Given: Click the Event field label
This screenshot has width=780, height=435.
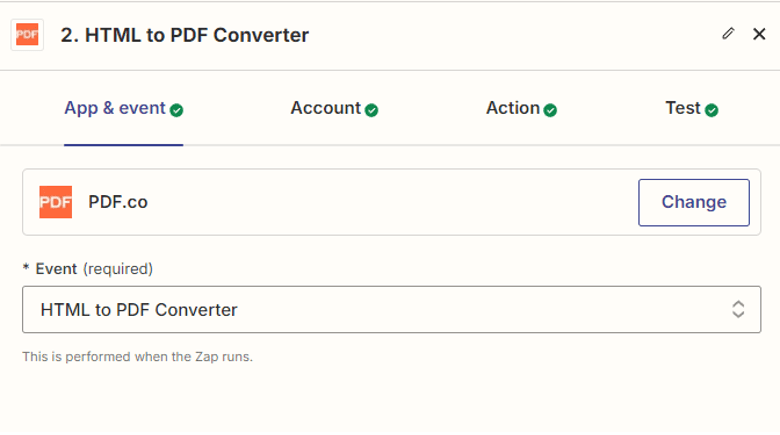Looking at the screenshot, I should tap(56, 268).
